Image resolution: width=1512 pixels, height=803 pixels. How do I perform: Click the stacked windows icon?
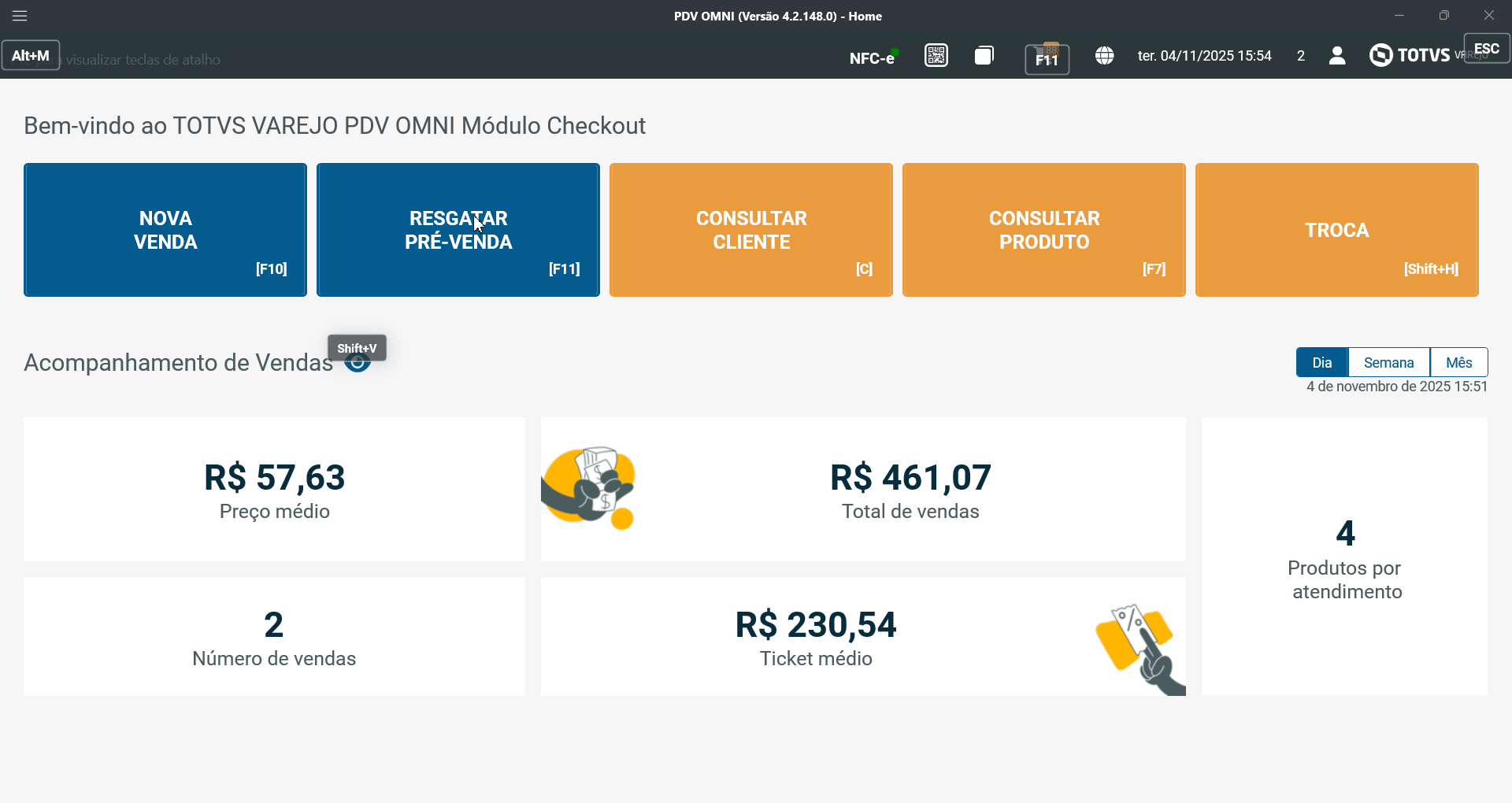click(x=984, y=55)
